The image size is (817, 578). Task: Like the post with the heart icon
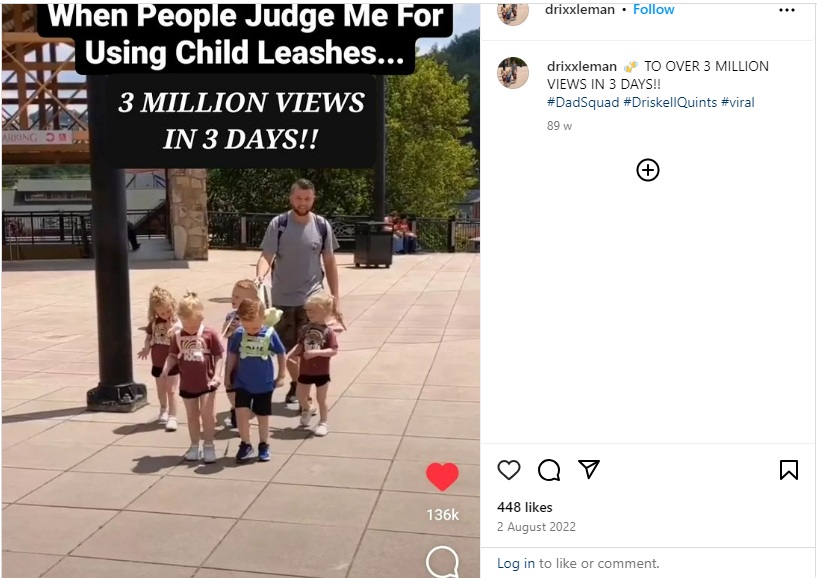coord(509,470)
